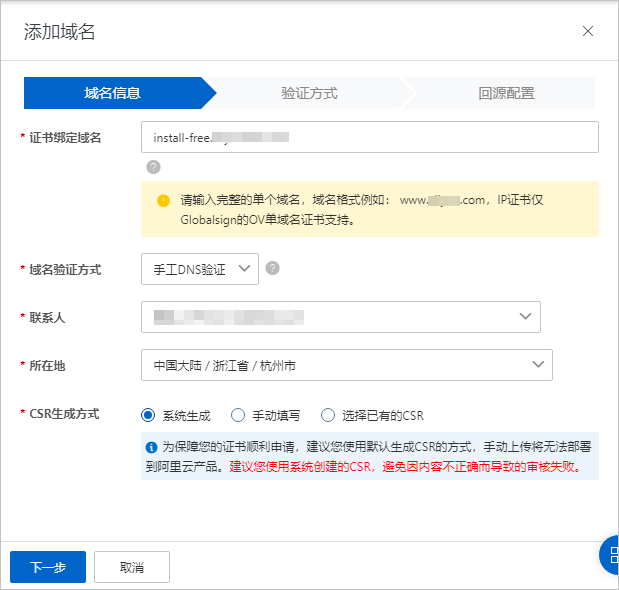This screenshot has width=619, height=590.
Task: Click the 所在地 label
Action: pyautogui.click(x=47, y=365)
